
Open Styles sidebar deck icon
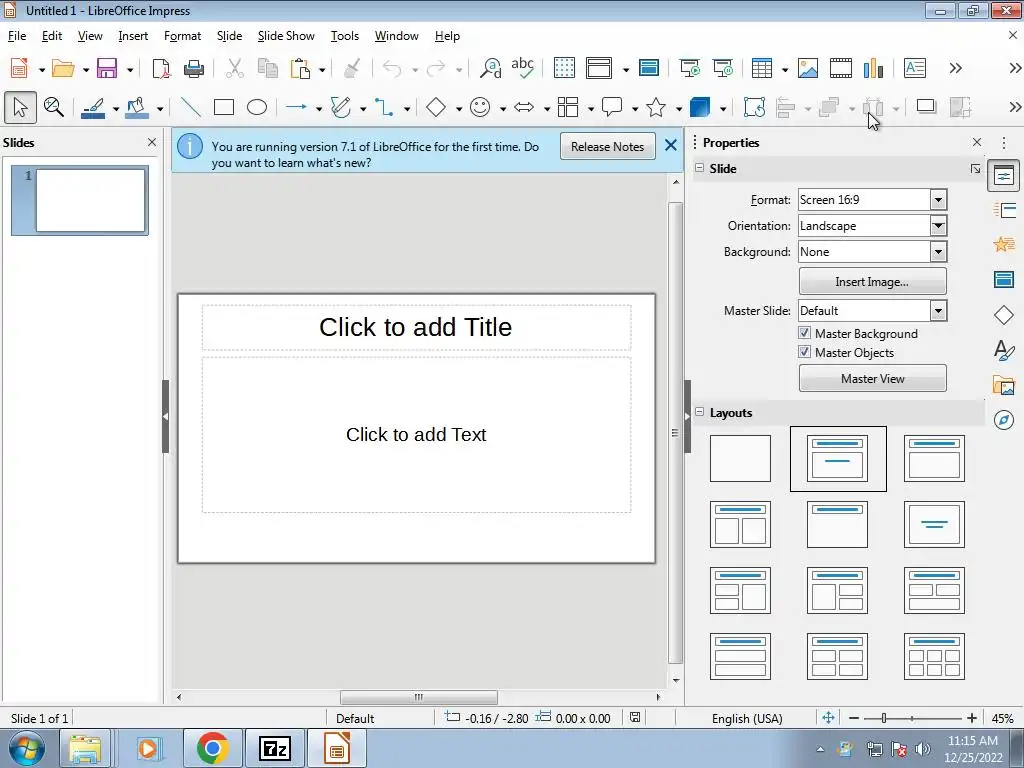tap(1004, 350)
